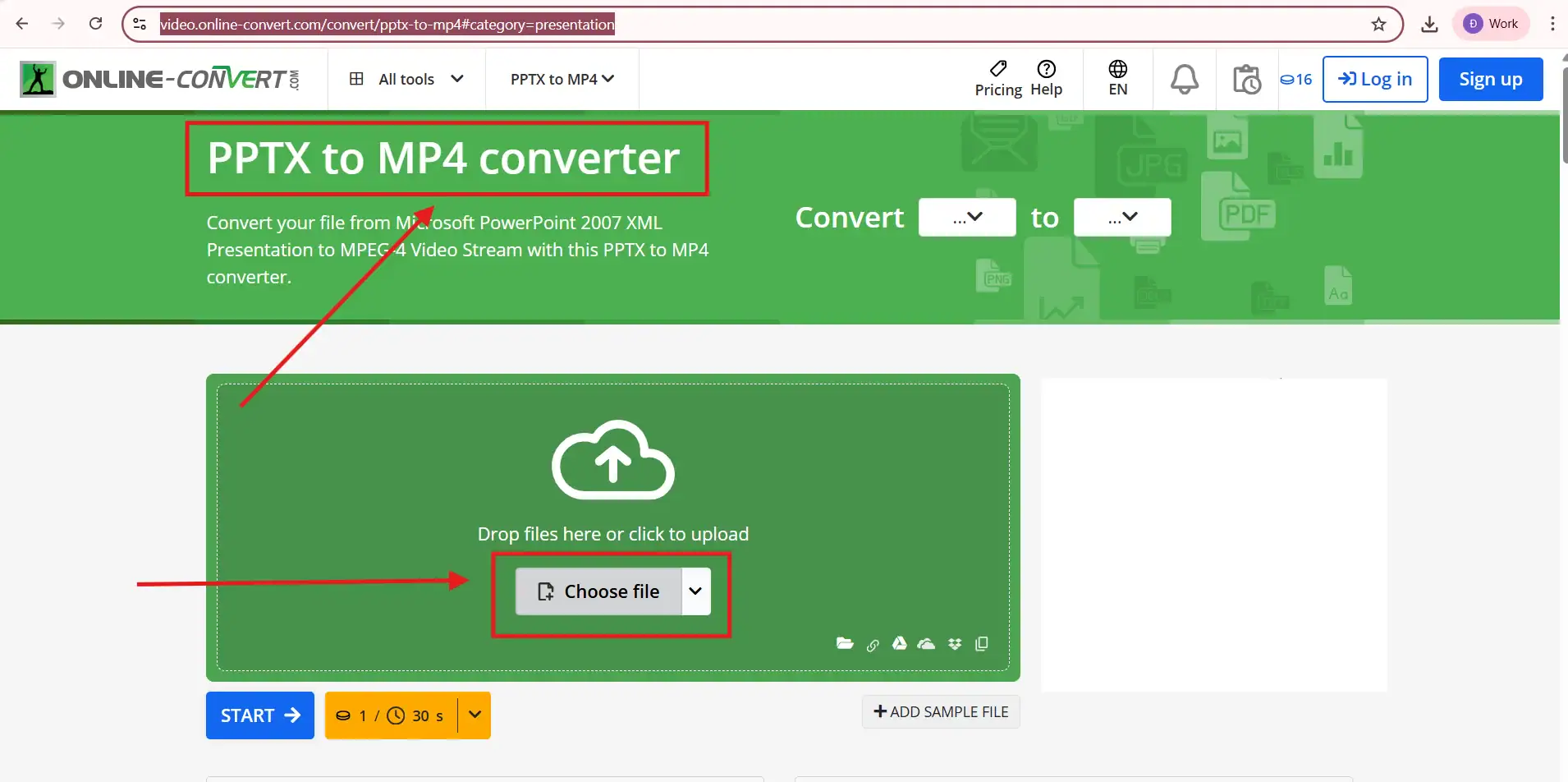1568x782 pixels.
Task: Open the EN language menu
Action: click(x=1117, y=79)
